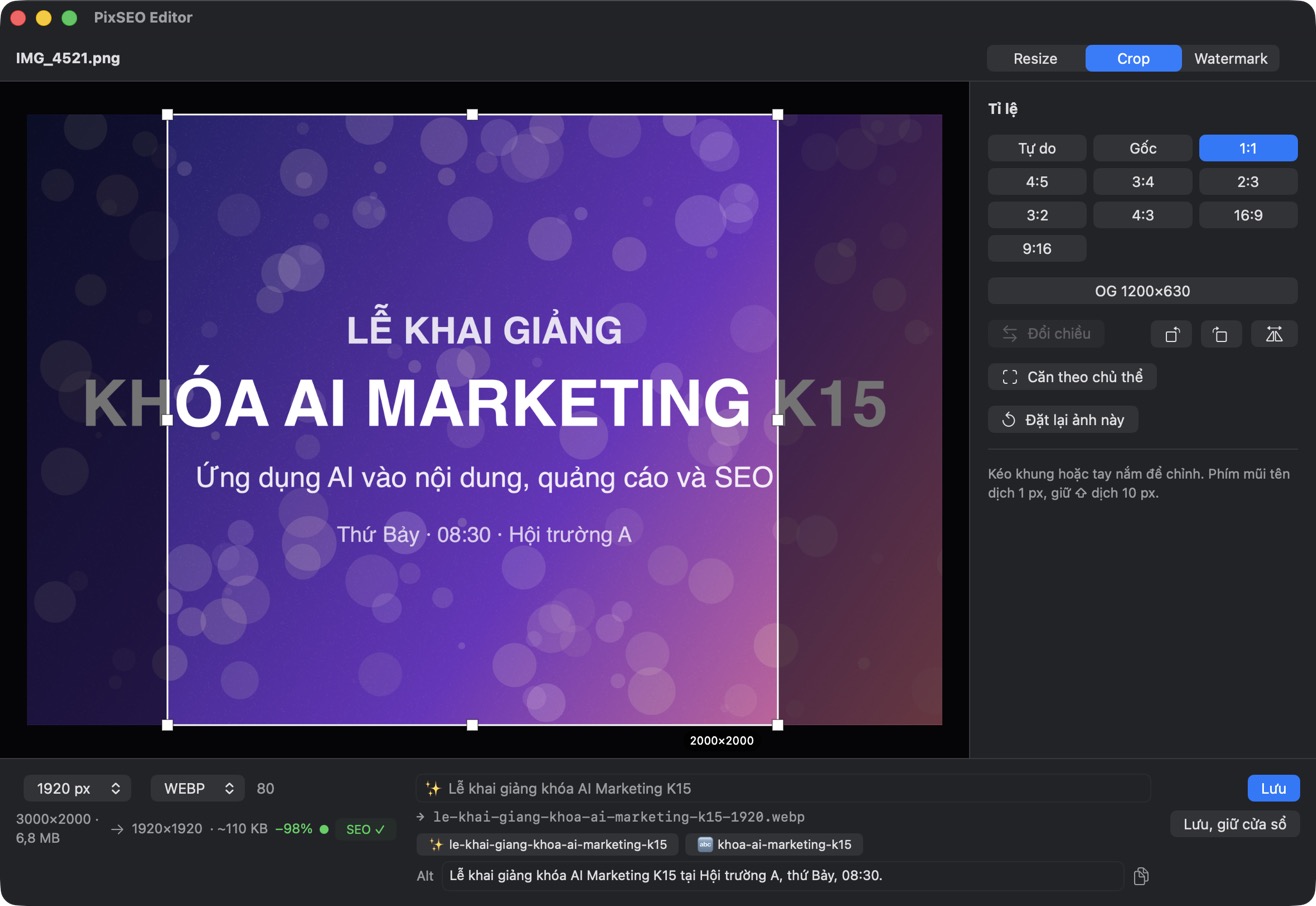
Task: Click the bottom-left corner crop handle
Action: click(167, 725)
